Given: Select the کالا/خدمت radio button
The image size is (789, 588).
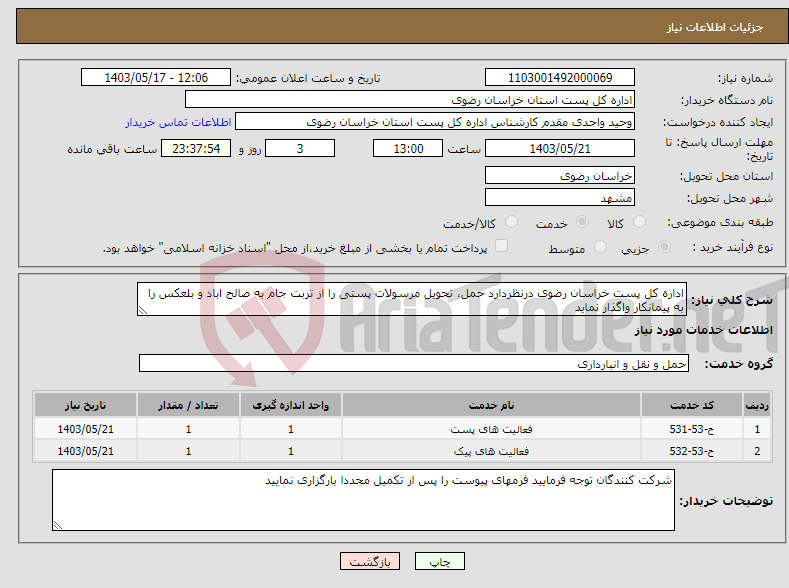Looking at the screenshot, I should (x=511, y=222).
